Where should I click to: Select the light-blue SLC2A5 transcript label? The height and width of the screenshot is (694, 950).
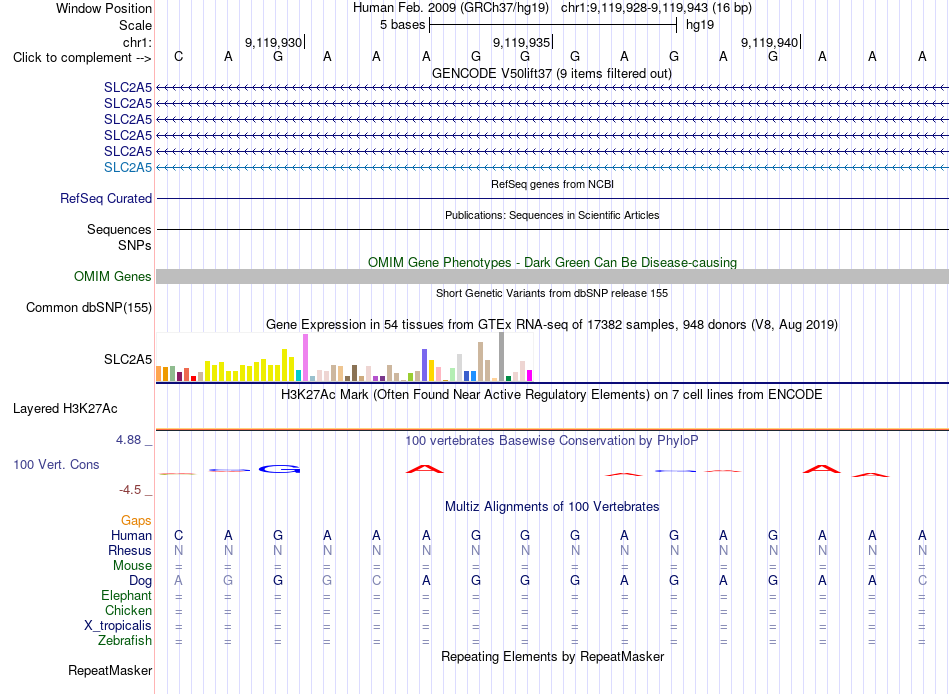[128, 167]
